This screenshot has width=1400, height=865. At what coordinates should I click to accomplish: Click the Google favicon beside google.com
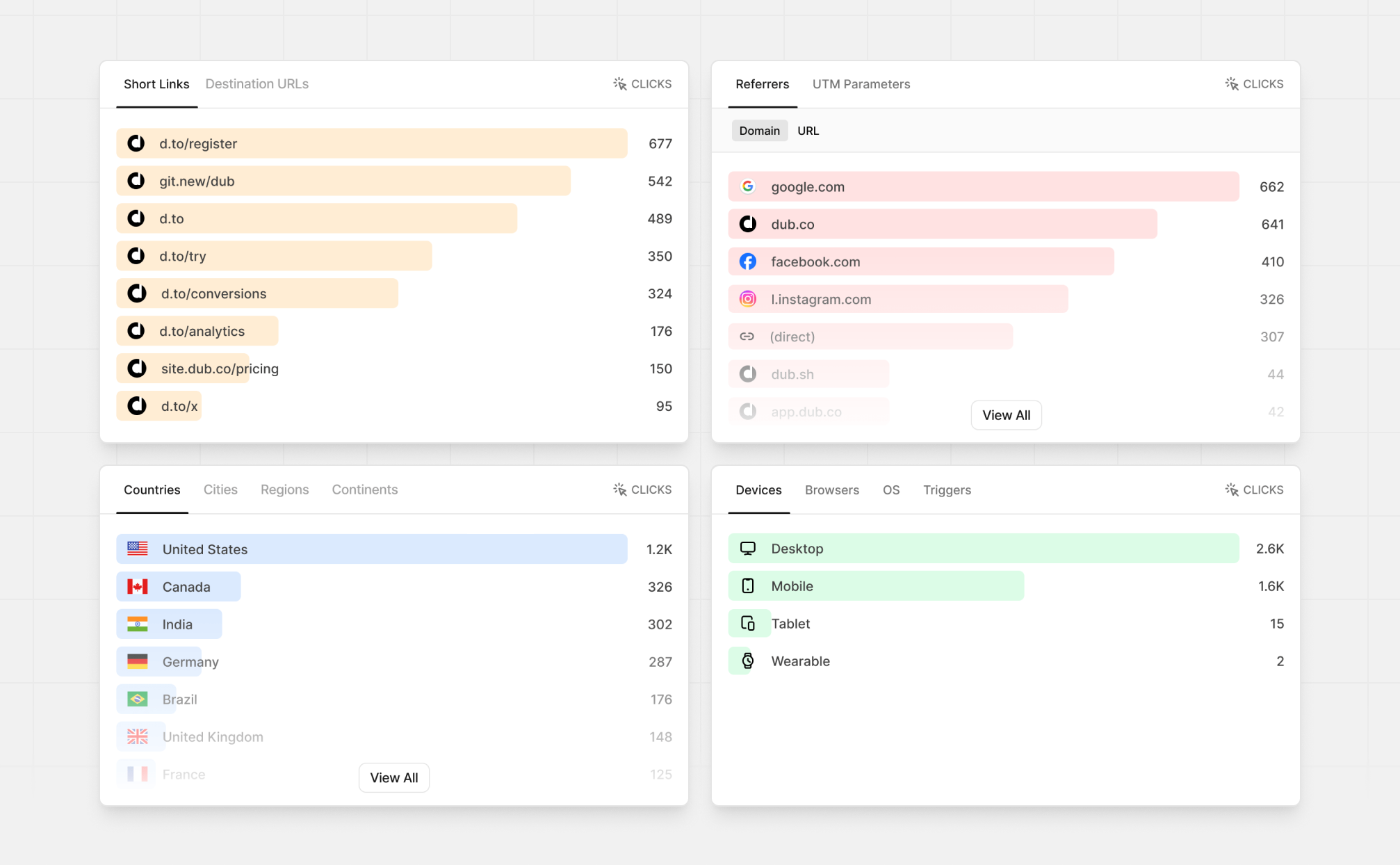747,186
